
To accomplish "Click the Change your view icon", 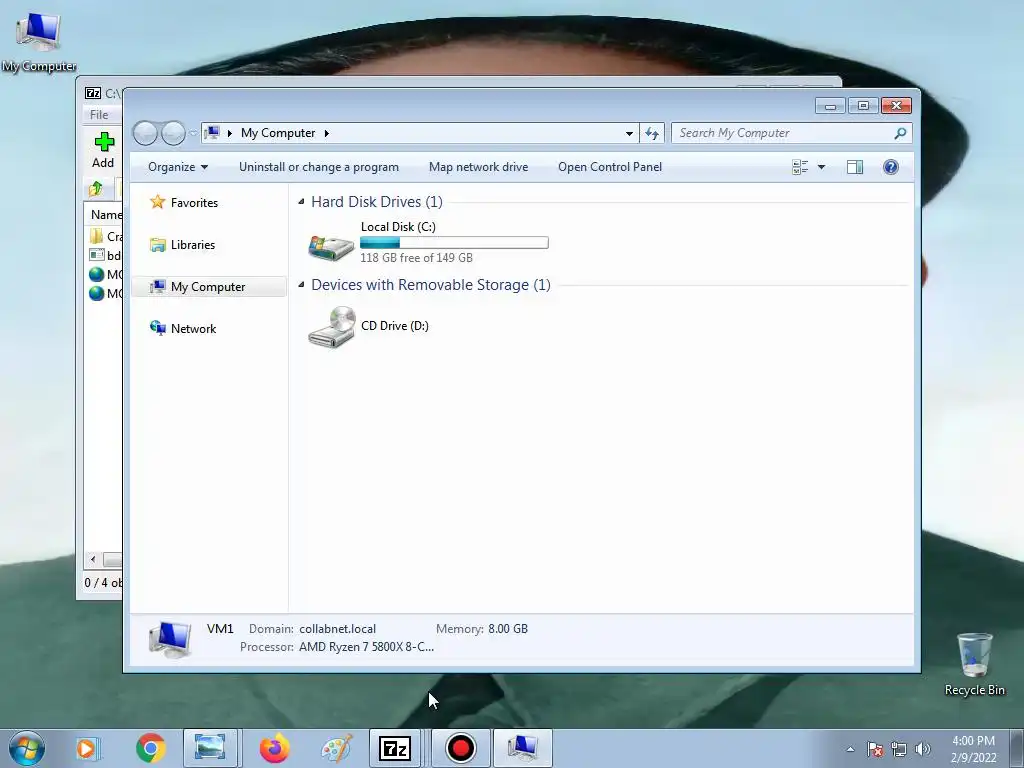I will coord(800,167).
